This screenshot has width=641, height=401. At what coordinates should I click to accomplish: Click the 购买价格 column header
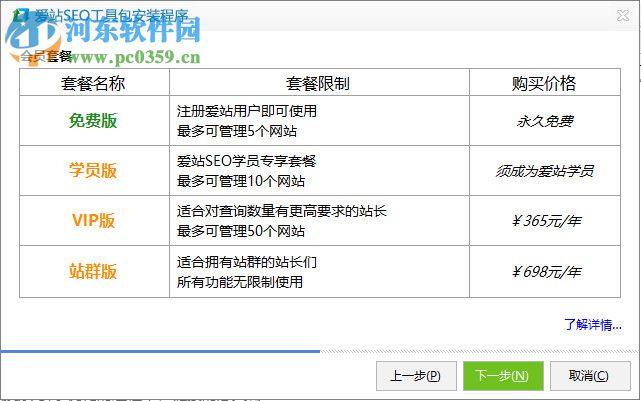(x=544, y=83)
